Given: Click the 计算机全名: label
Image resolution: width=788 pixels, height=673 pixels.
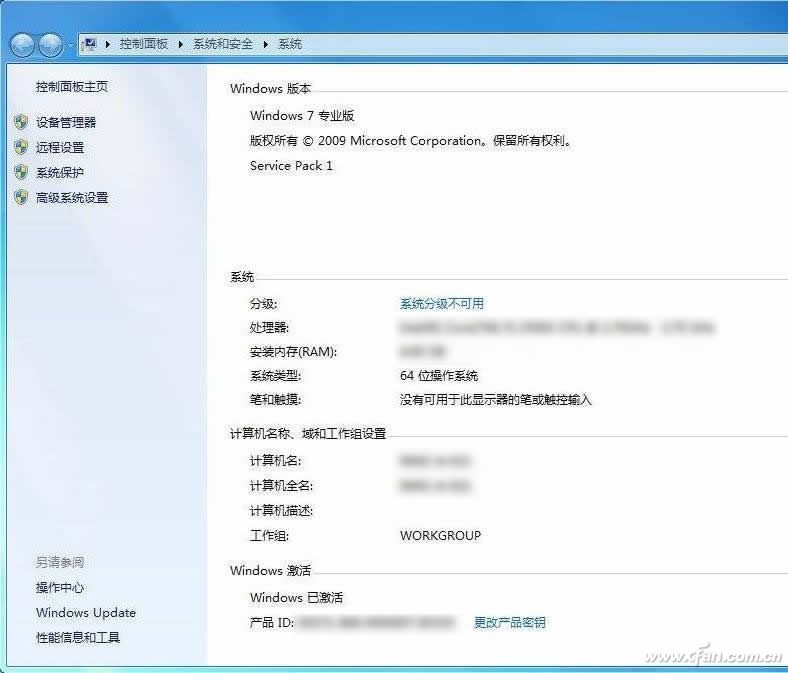Looking at the screenshot, I should tap(281, 486).
